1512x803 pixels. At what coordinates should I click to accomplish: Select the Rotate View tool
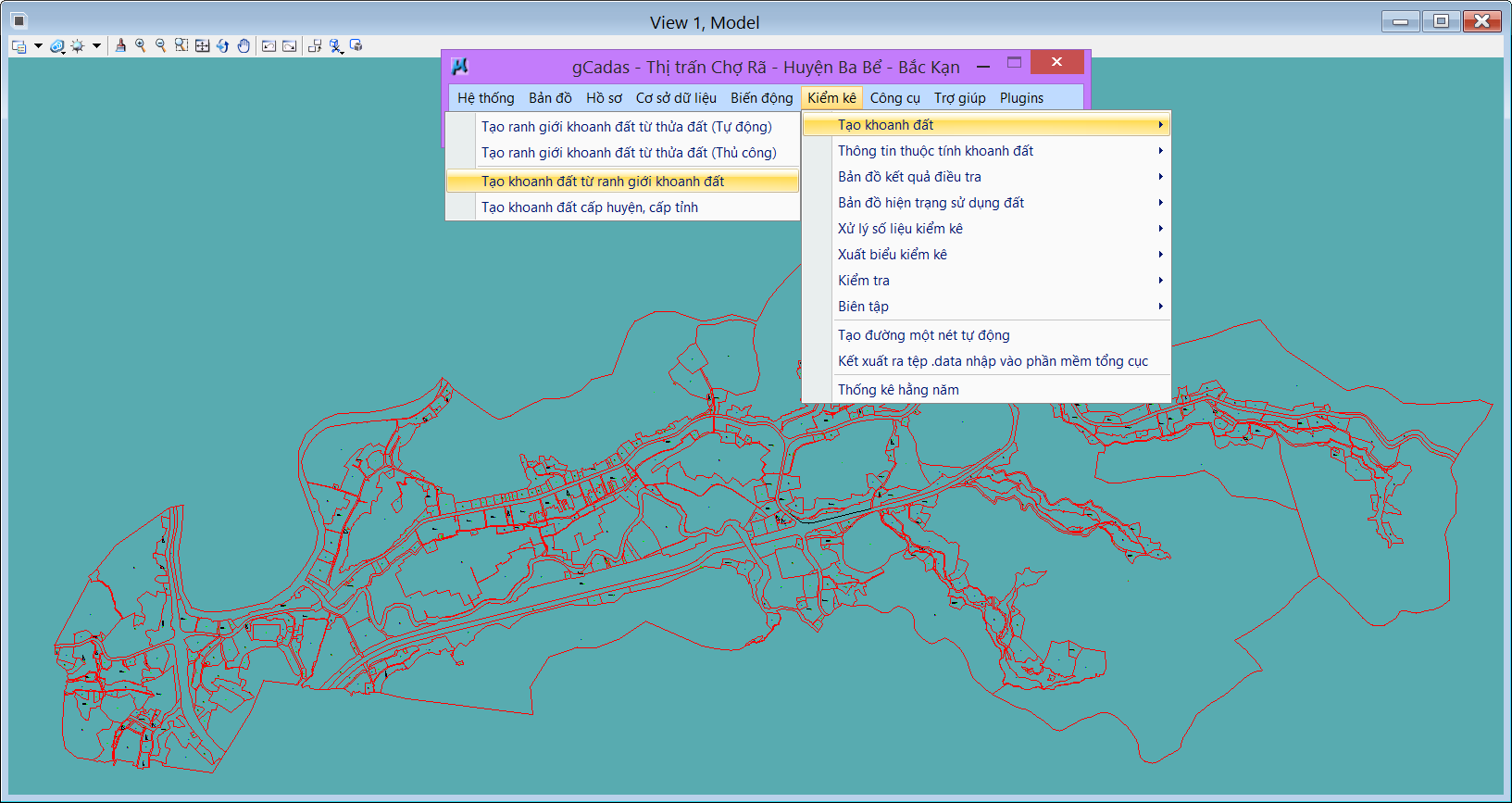coord(223,45)
